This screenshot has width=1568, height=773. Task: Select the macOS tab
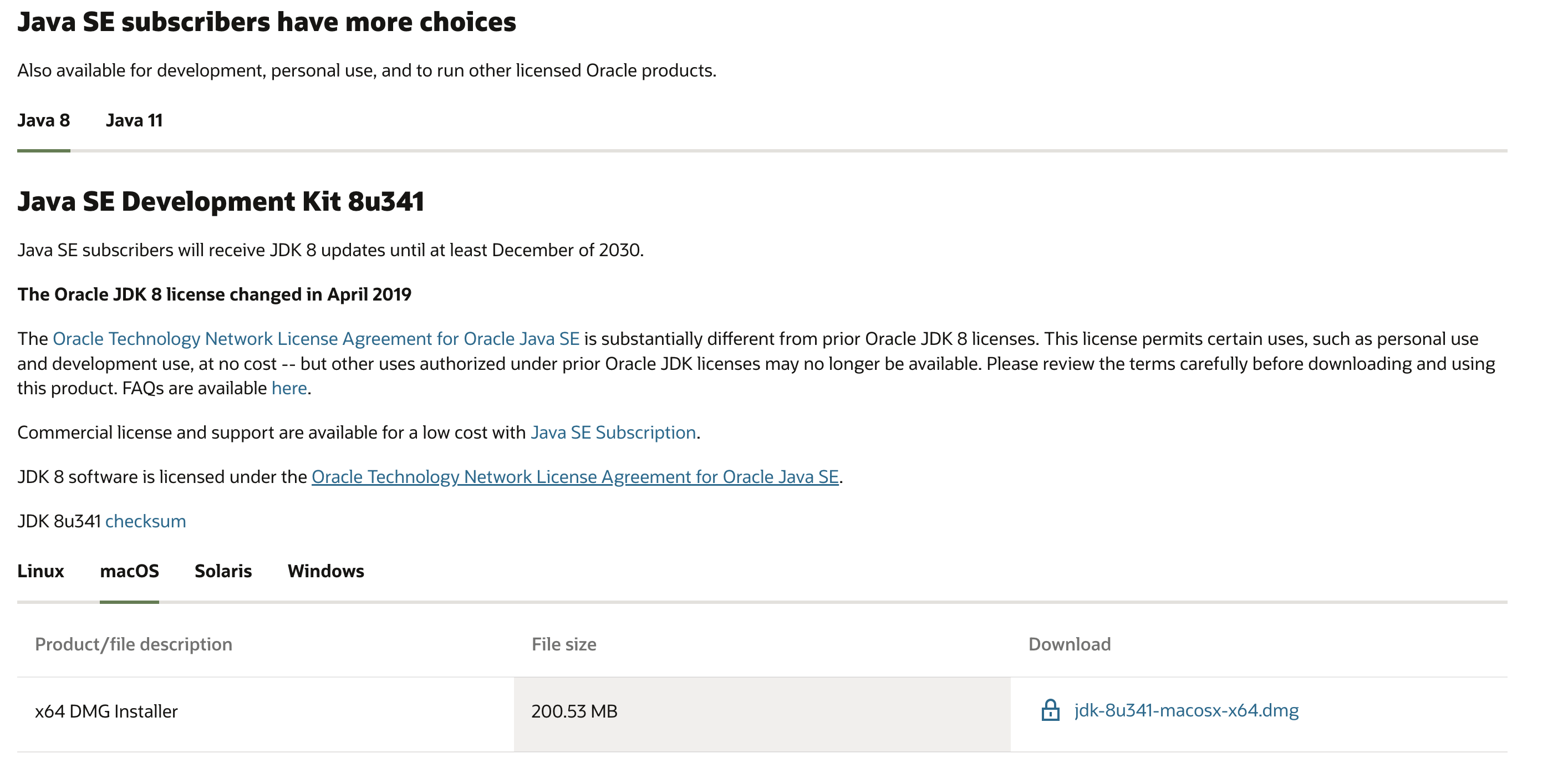click(130, 571)
